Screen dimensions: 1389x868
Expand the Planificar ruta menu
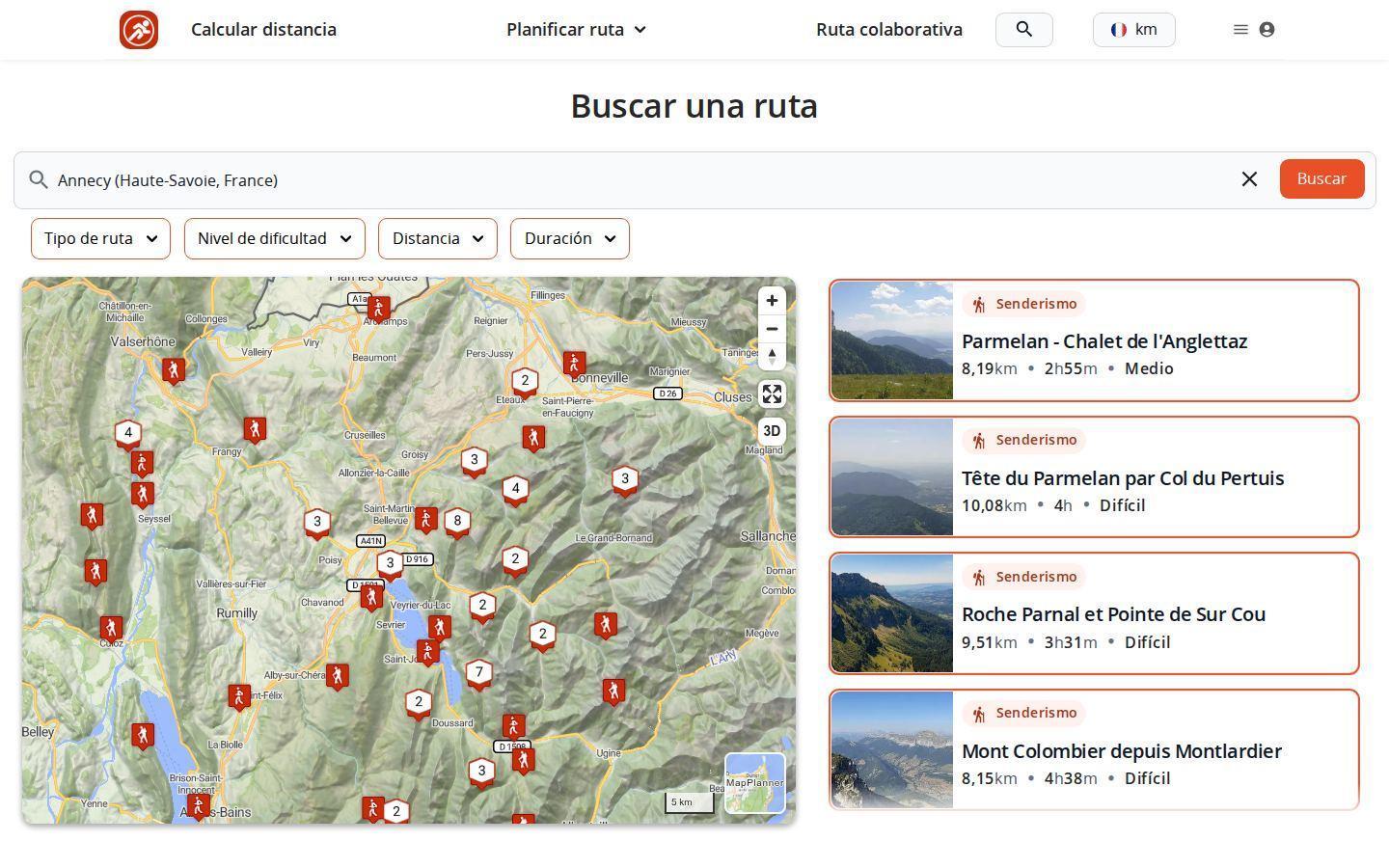(577, 30)
